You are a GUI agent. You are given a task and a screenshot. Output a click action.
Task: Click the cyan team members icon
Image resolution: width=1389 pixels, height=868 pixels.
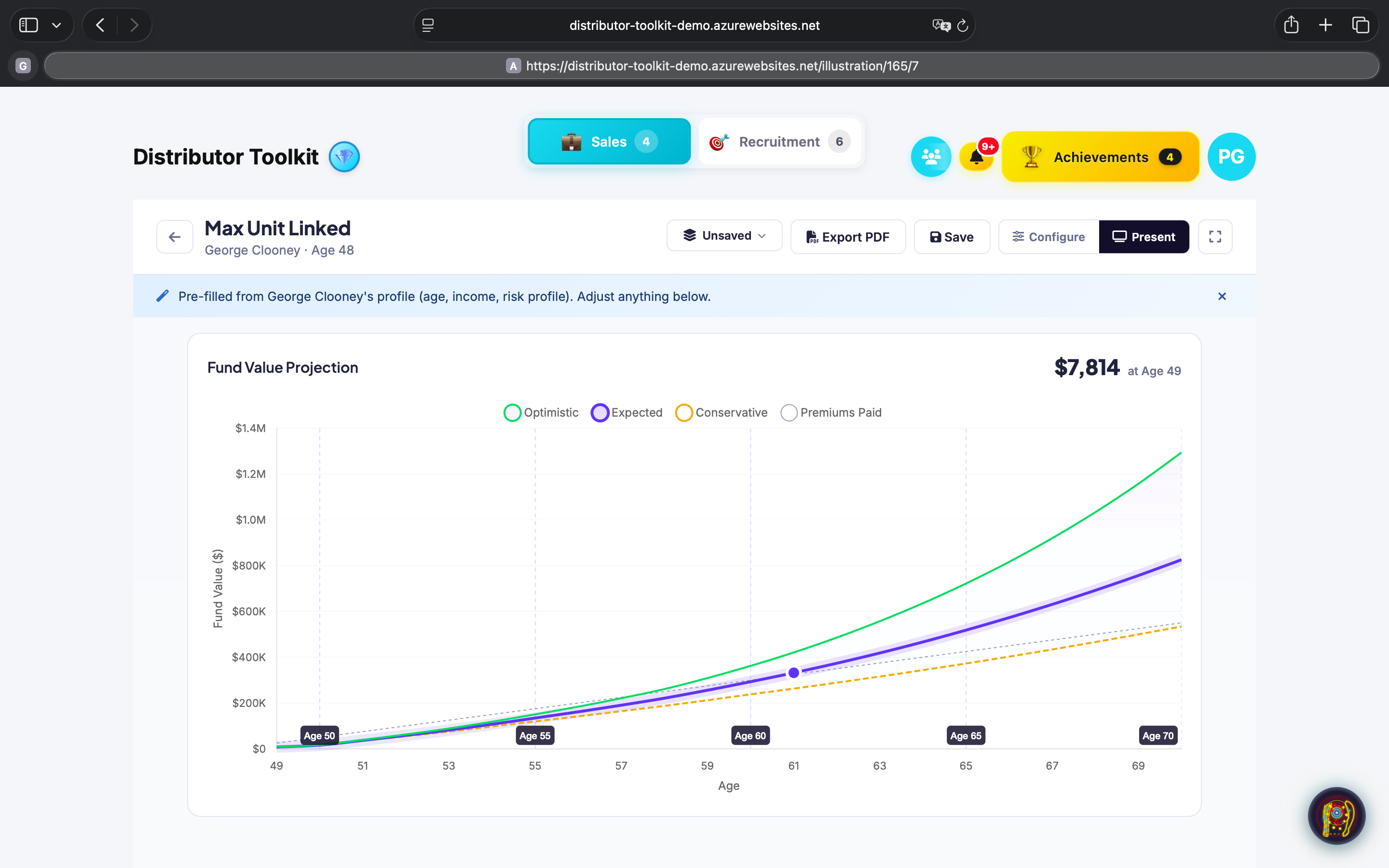click(x=931, y=156)
